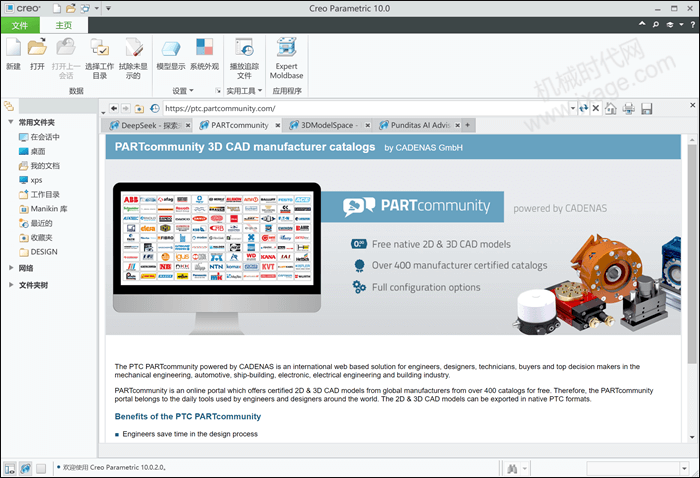Open DESIGN folder in navigator
This screenshot has width=700, height=478.
(x=38, y=252)
